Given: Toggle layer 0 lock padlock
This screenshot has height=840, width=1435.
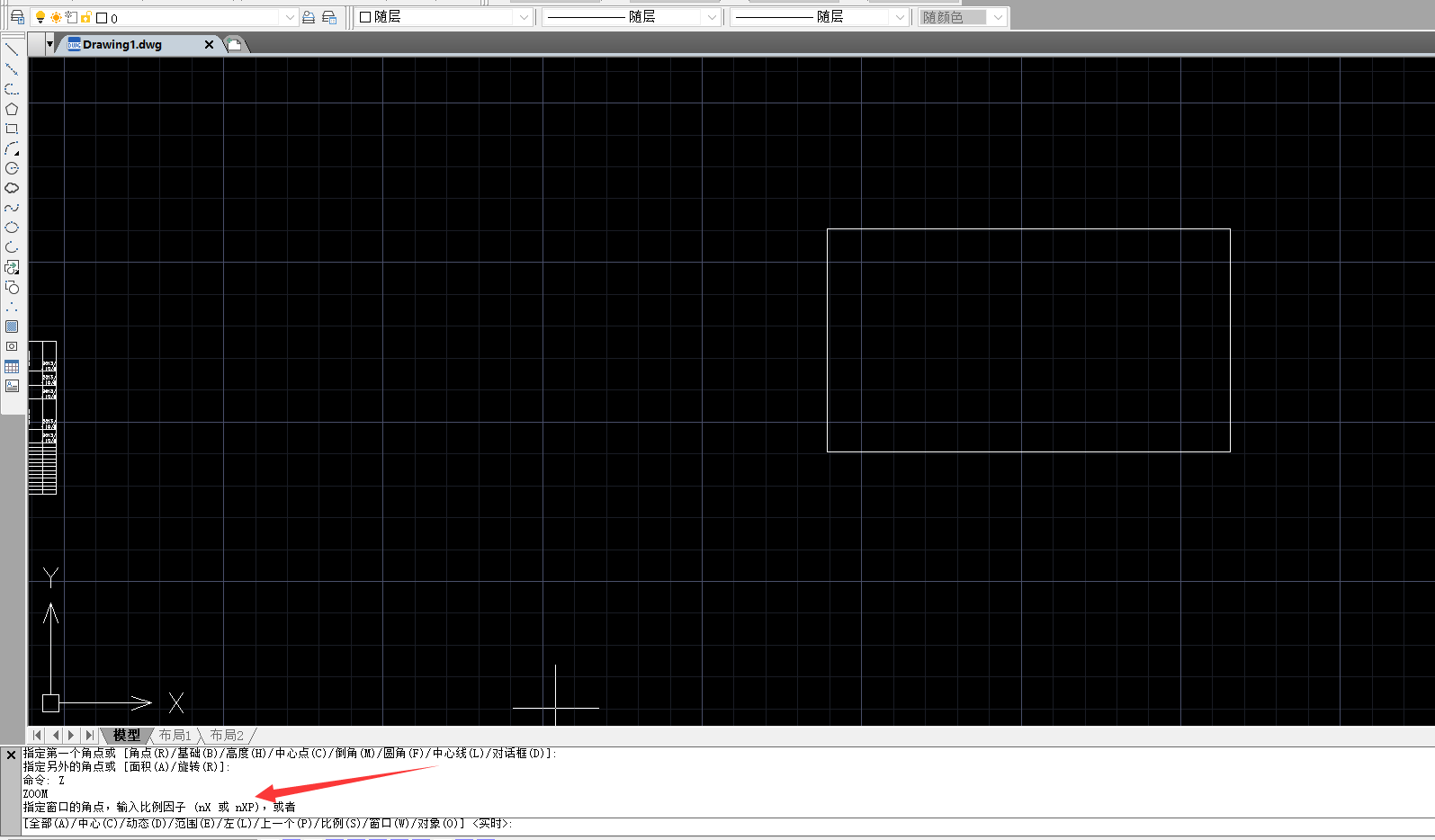Looking at the screenshot, I should coord(85,17).
